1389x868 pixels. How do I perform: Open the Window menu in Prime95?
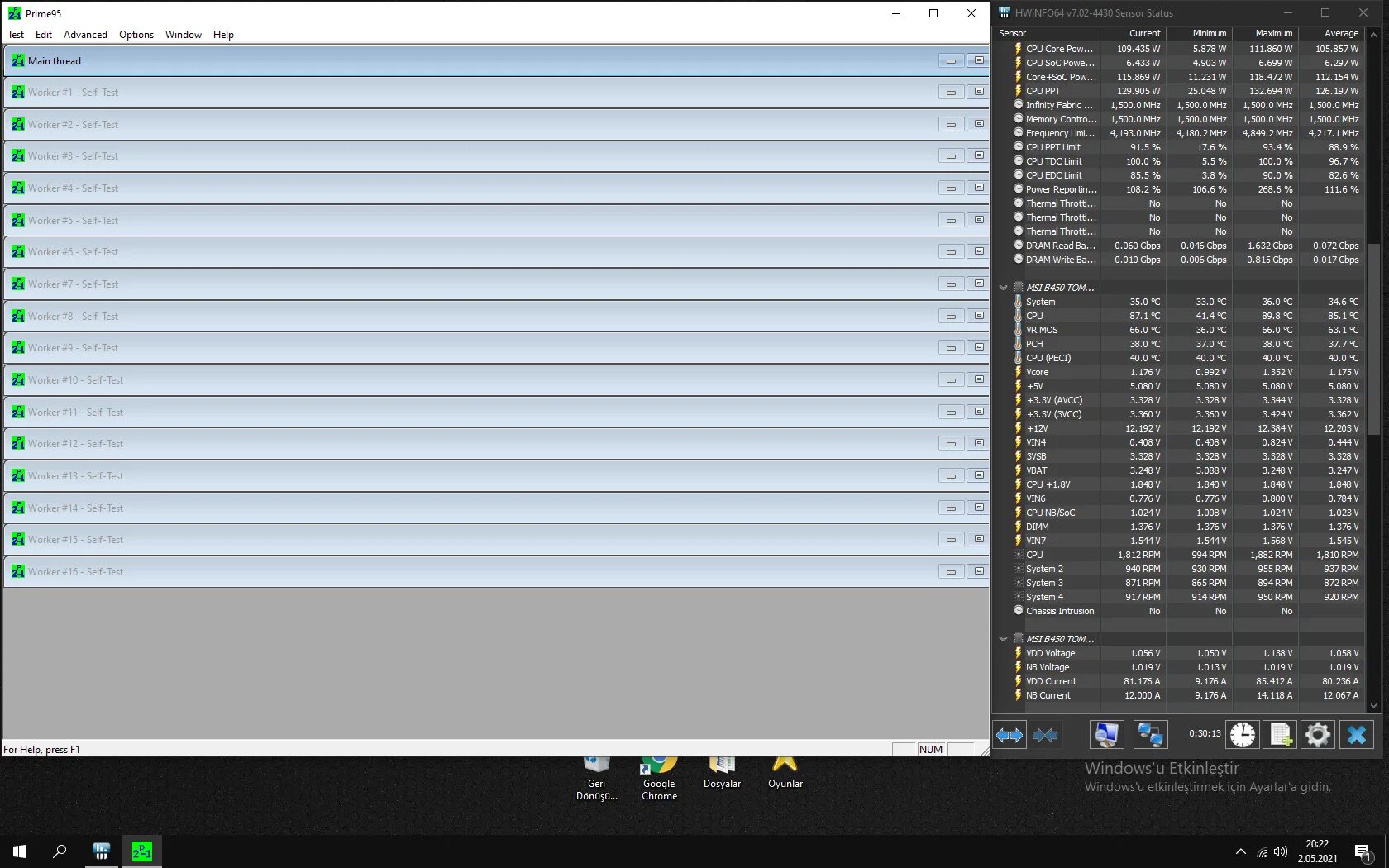[x=184, y=35]
